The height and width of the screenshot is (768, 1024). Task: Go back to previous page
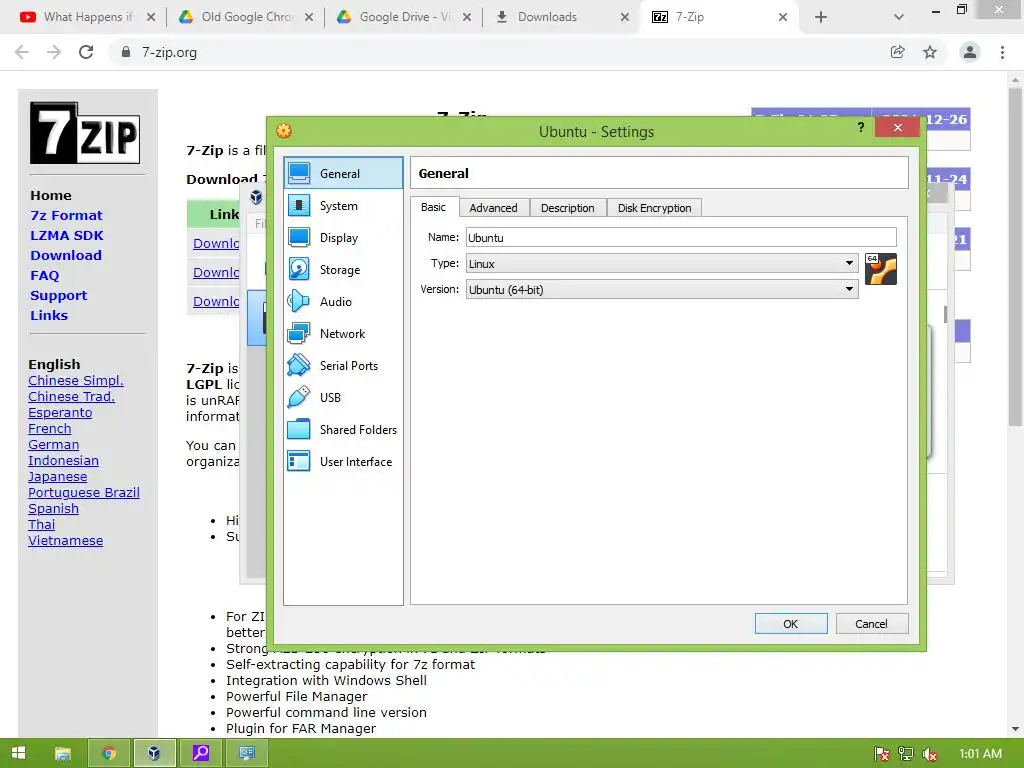tap(22, 52)
